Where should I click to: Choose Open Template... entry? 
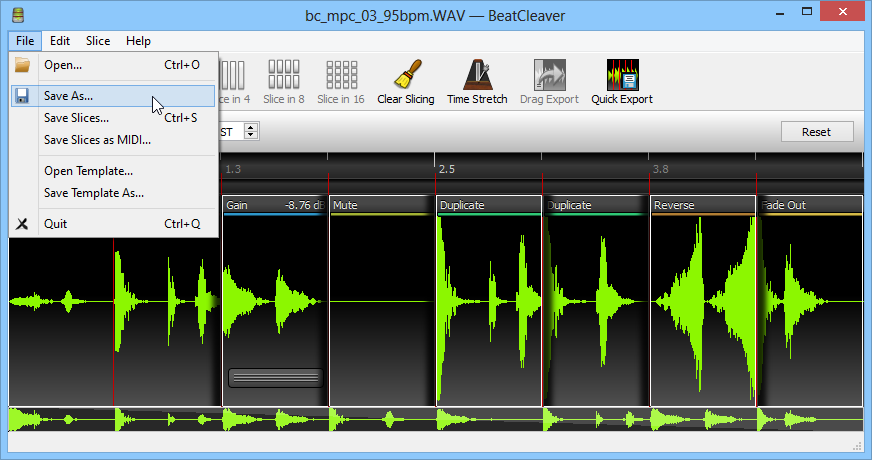click(x=113, y=171)
